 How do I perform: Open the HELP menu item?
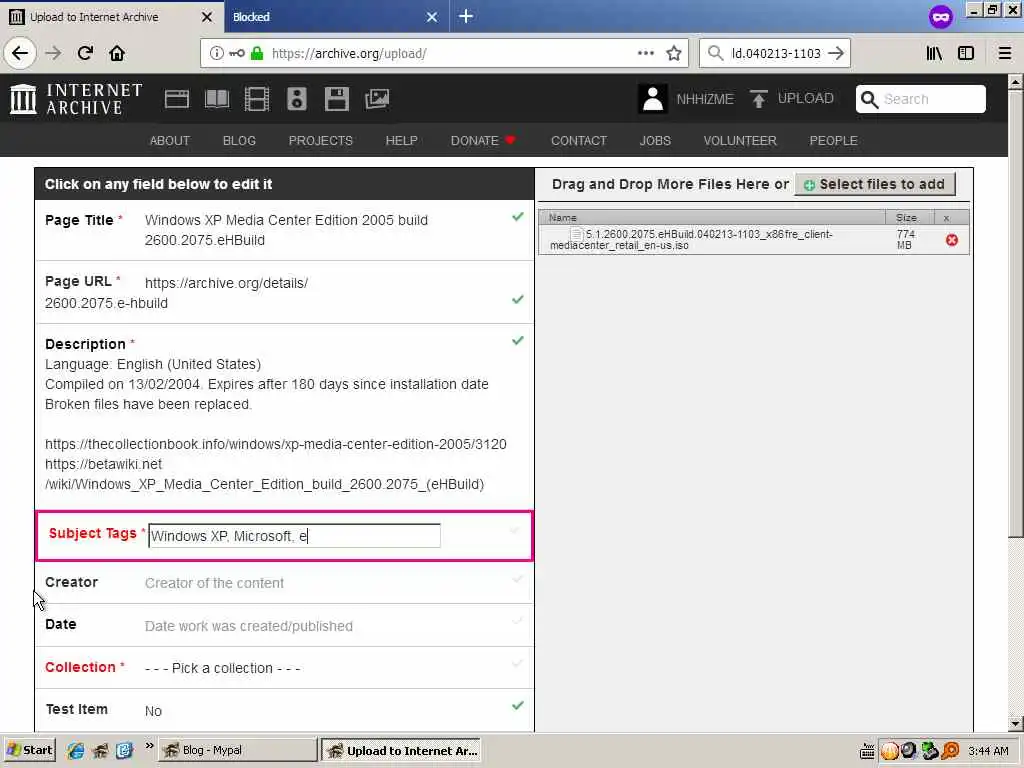pos(402,140)
